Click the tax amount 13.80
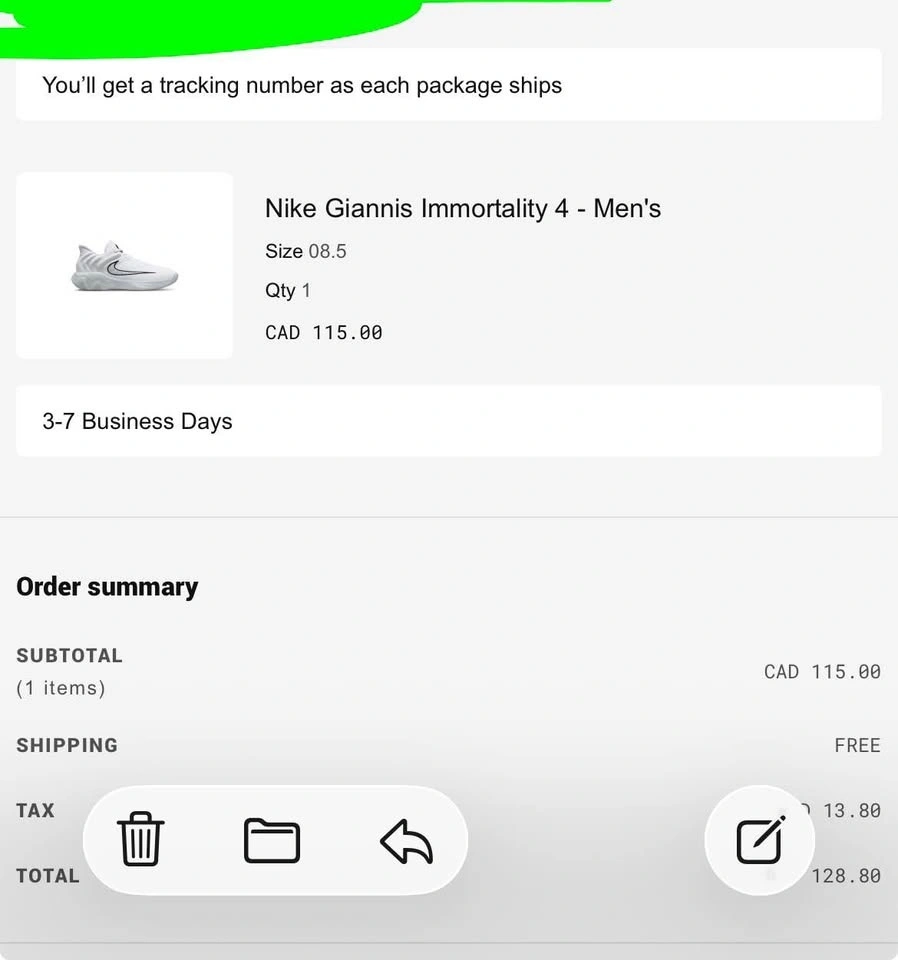Viewport: 898px width, 960px height. coord(851,810)
